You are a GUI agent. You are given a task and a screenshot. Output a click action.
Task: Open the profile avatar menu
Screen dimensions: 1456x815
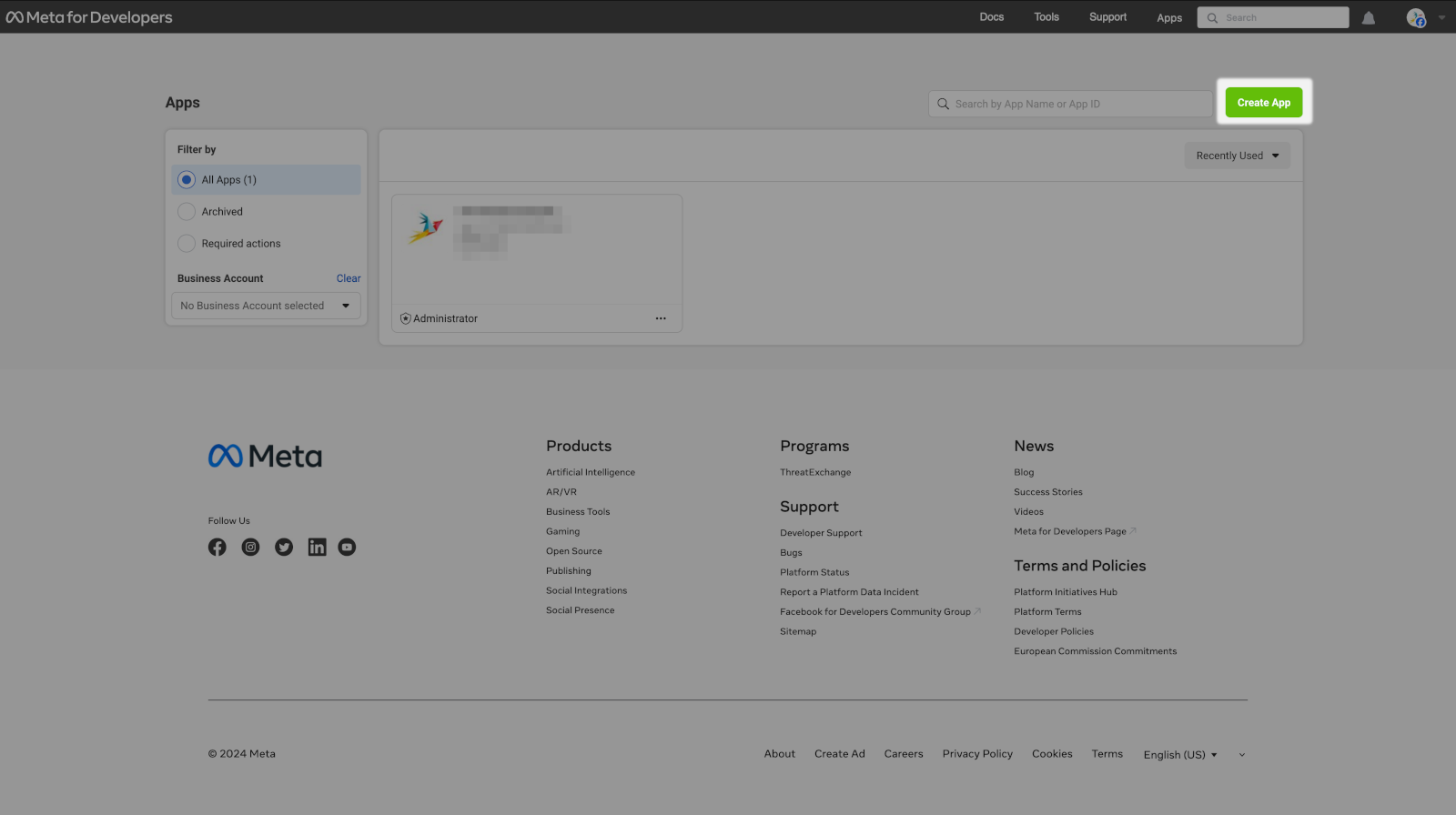pos(1416,17)
